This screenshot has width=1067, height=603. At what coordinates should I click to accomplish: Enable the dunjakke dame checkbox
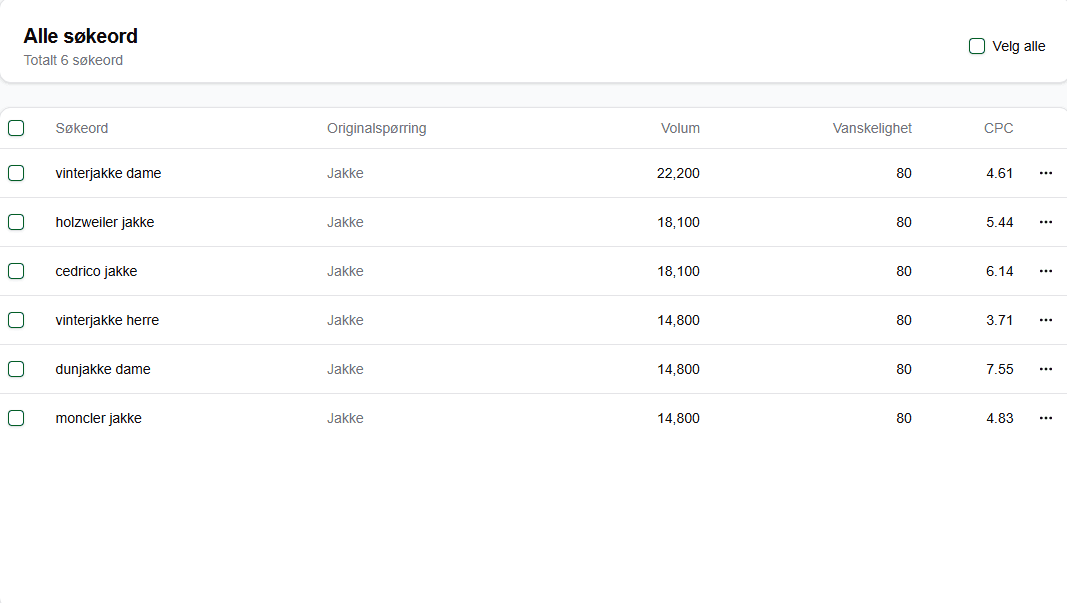click(x=16, y=369)
